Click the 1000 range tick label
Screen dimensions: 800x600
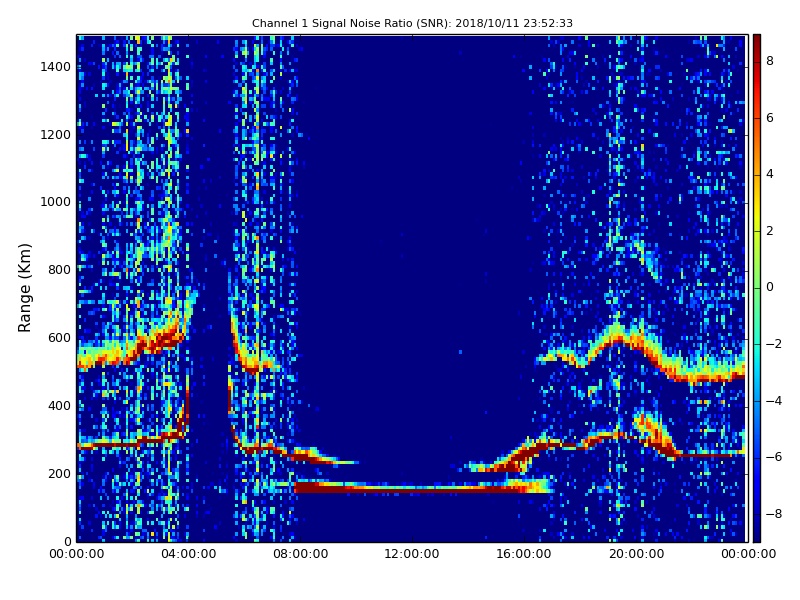click(56, 202)
